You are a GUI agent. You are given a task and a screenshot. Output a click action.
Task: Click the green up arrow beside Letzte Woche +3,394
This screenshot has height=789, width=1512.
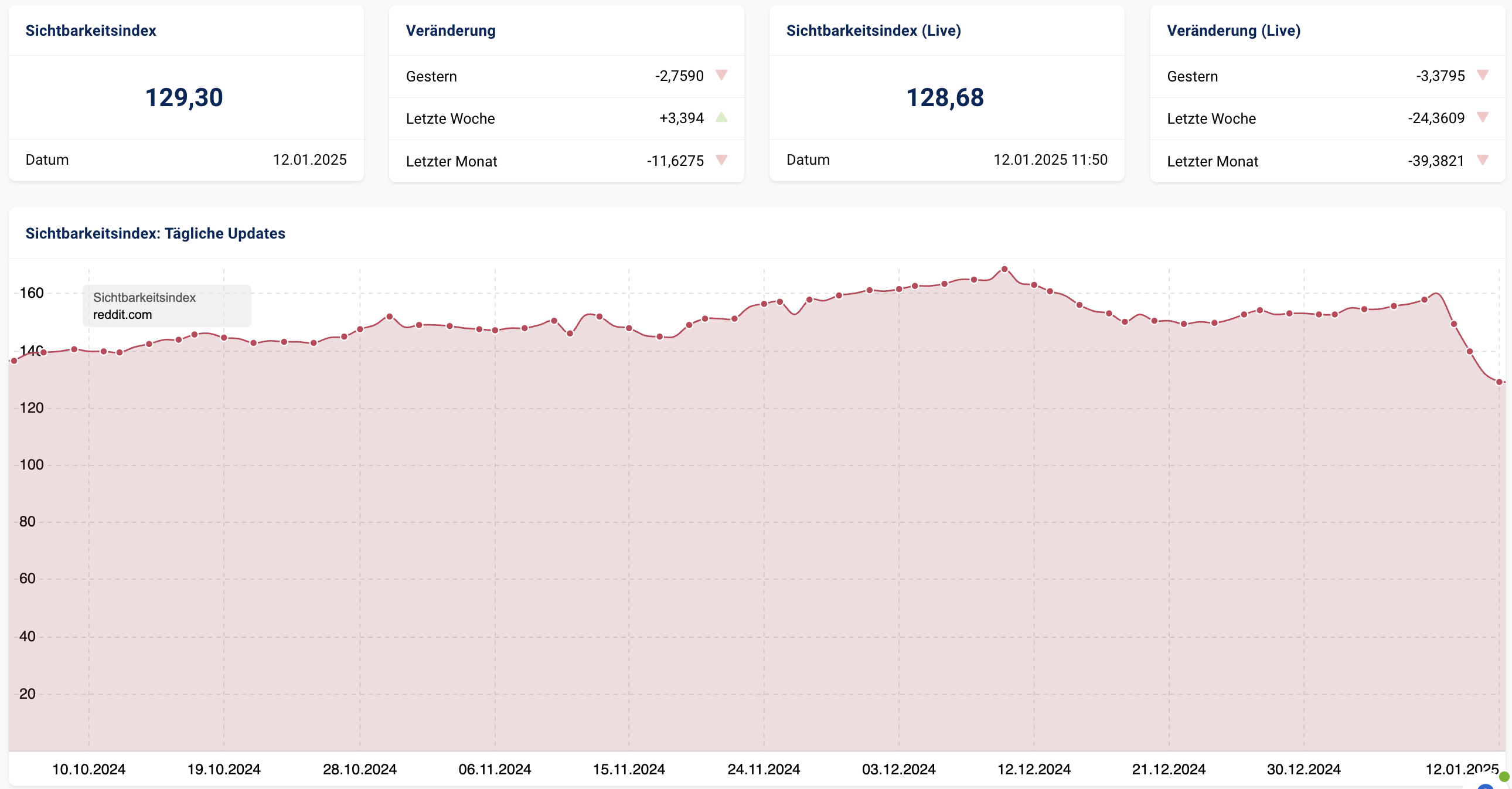coord(721,117)
